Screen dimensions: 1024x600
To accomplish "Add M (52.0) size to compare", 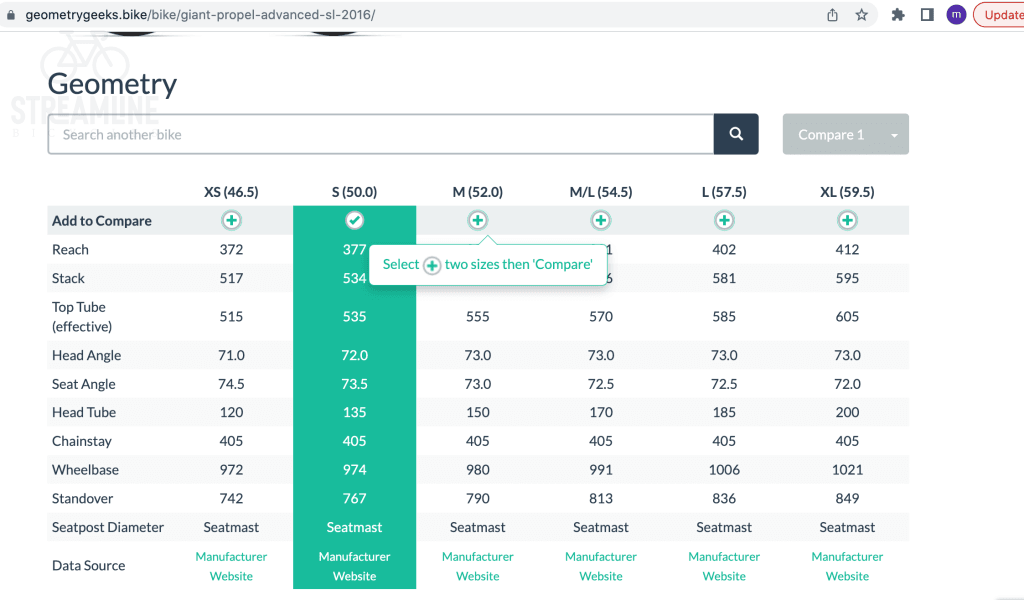I will click(x=478, y=220).
